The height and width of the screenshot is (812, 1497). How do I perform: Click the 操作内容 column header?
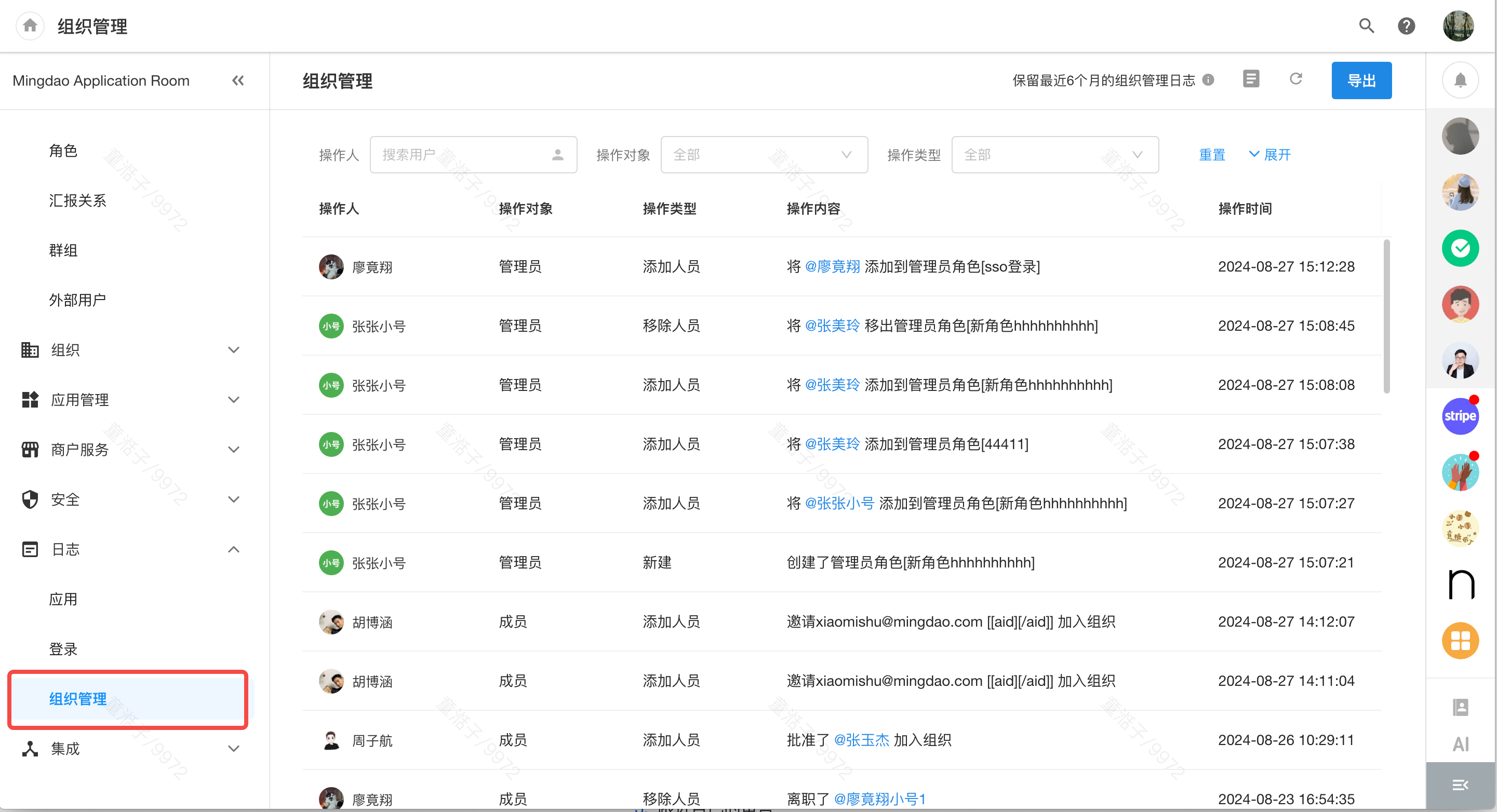point(813,209)
